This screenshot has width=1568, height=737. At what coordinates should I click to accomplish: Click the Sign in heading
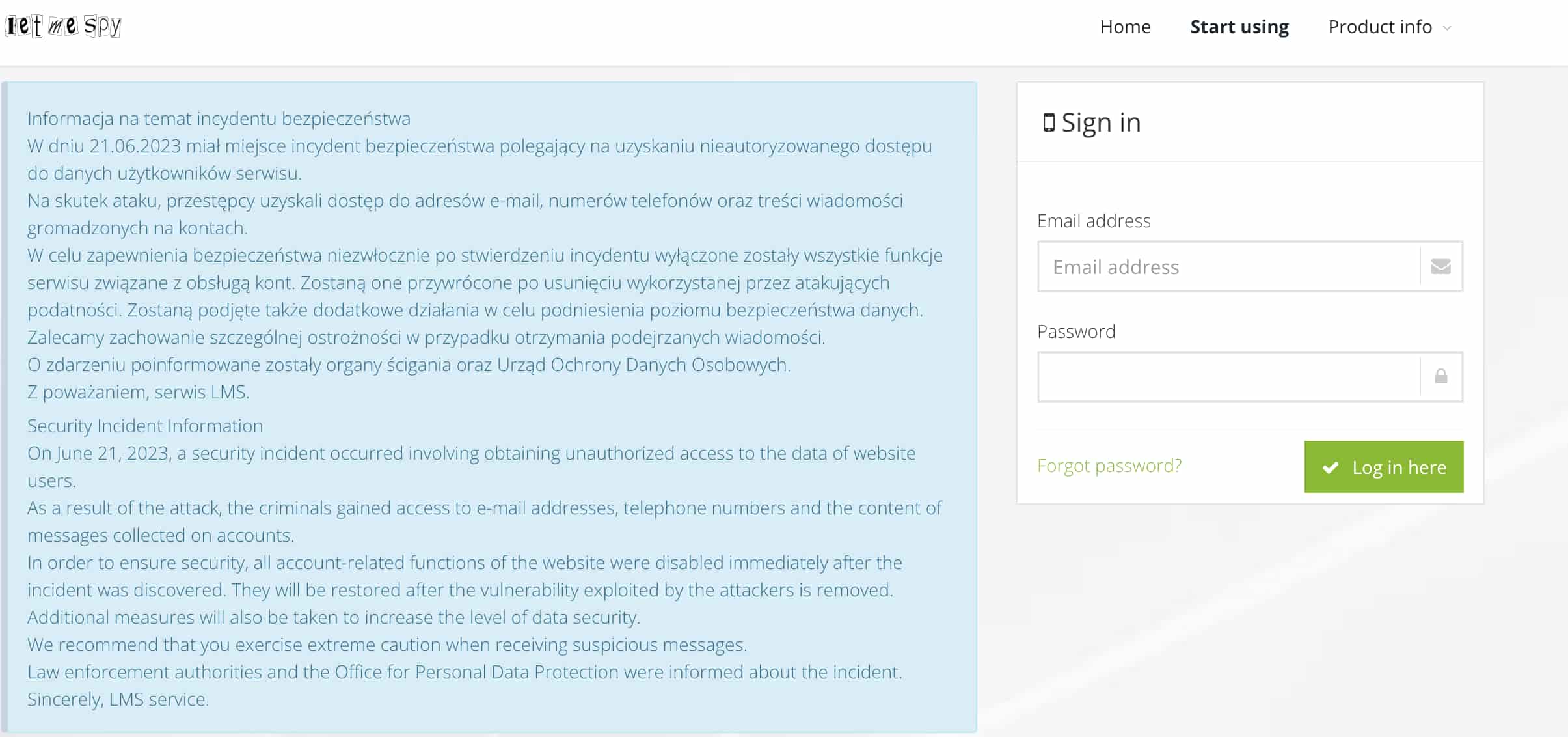pos(1101,122)
